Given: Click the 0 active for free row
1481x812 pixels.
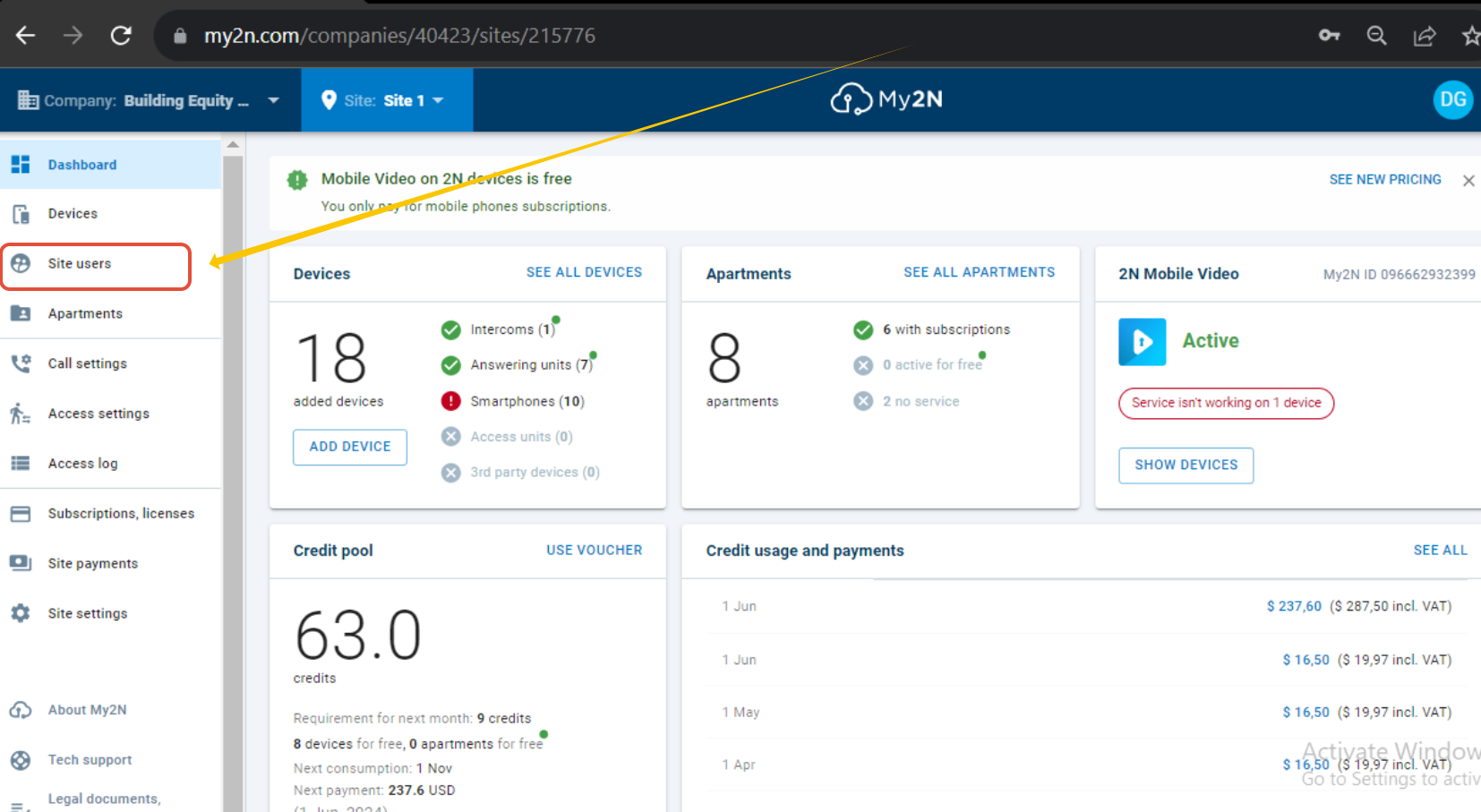Looking at the screenshot, I should pyautogui.click(x=919, y=364).
